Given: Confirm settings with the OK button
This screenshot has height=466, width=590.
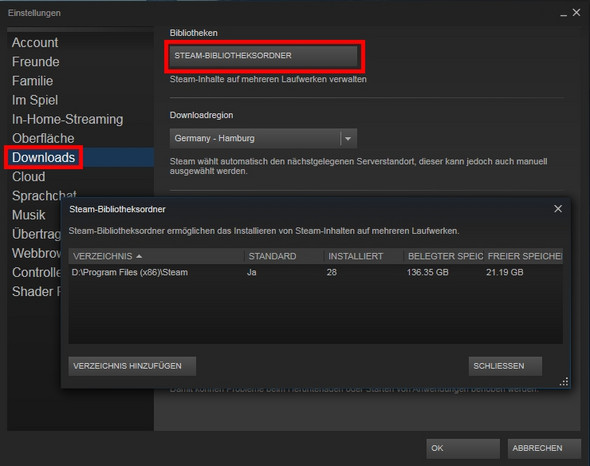Looking at the screenshot, I should coord(463,448).
